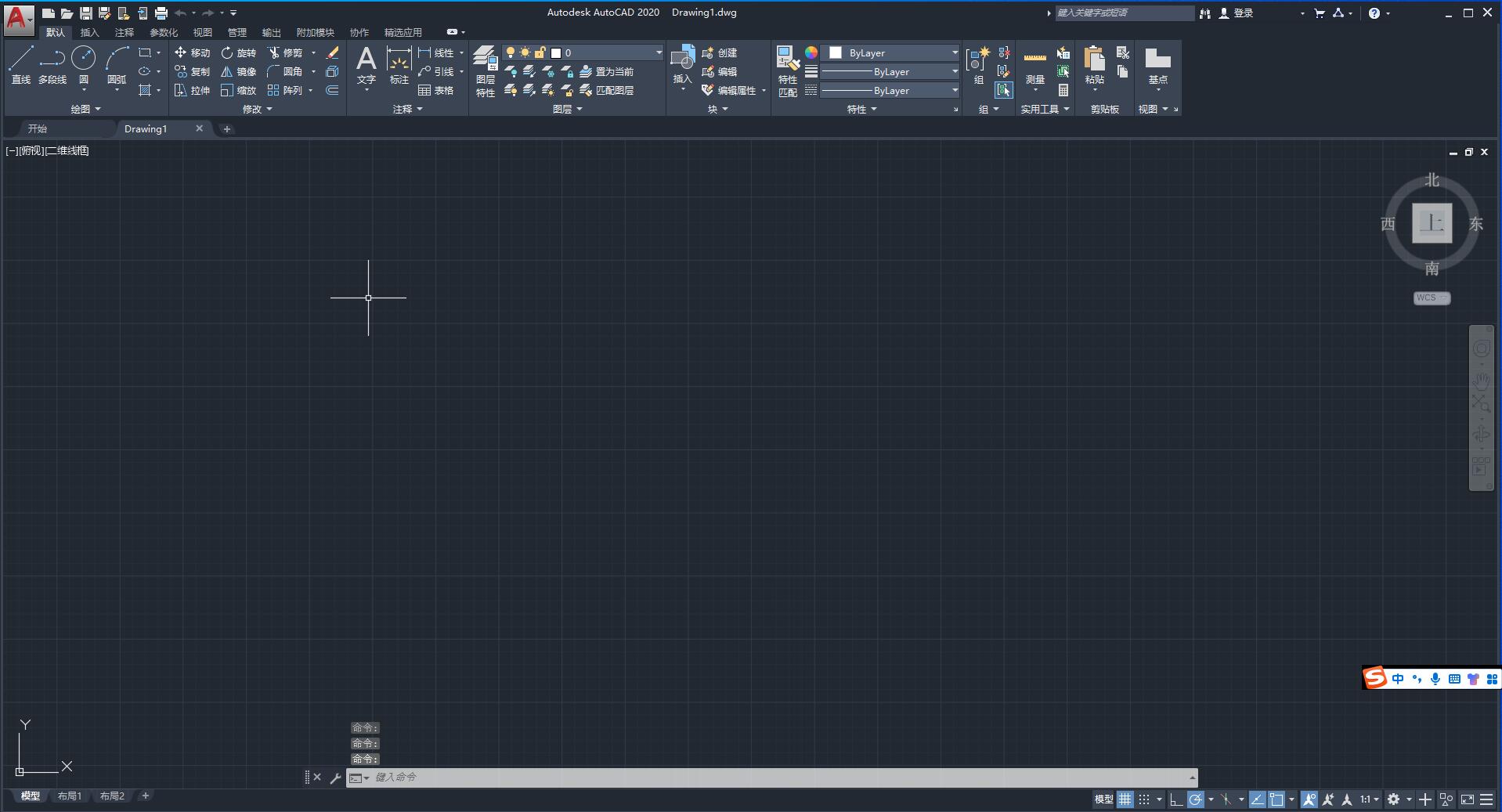1502x812 pixels.
Task: Open the 插入 ribbon tab
Action: click(x=90, y=32)
